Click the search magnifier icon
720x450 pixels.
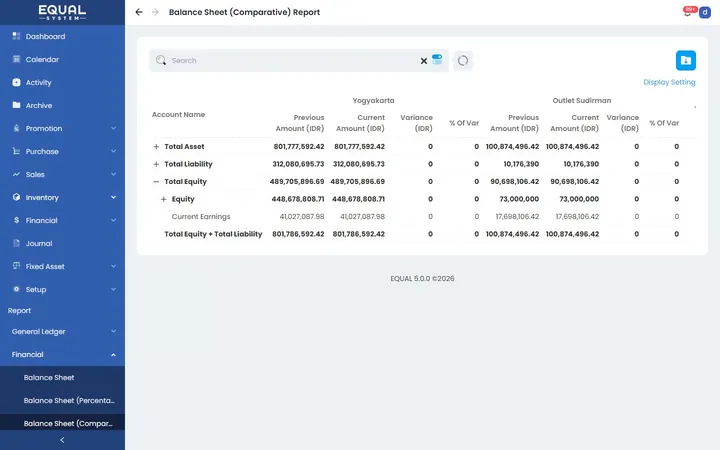tap(161, 60)
